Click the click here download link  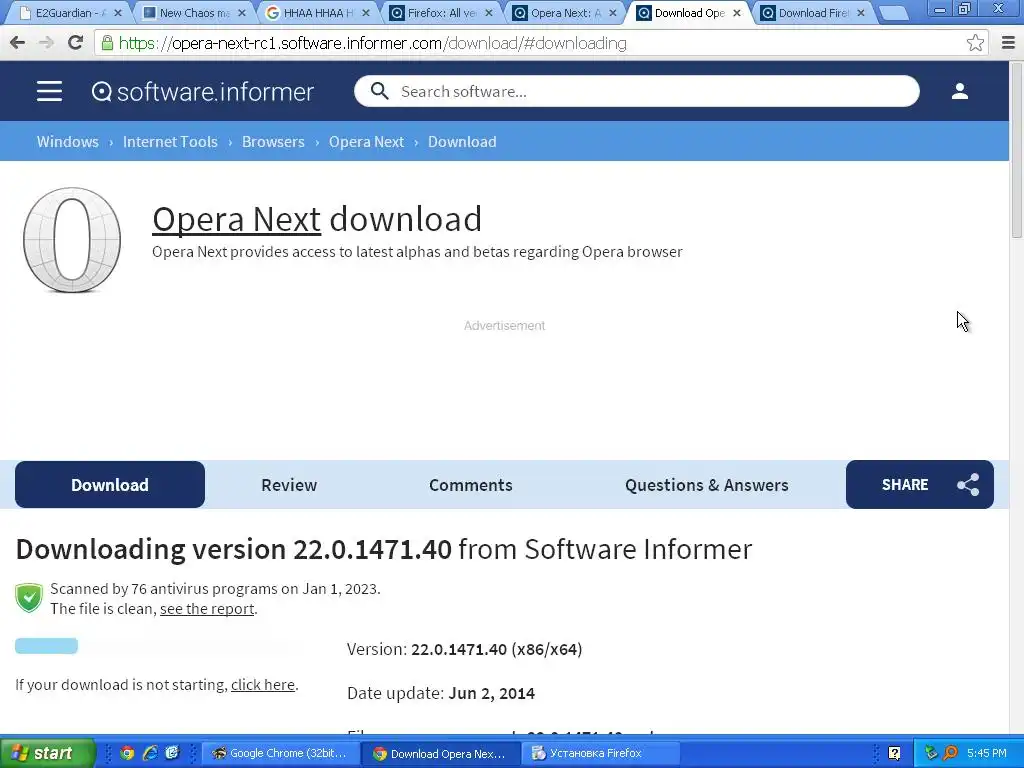(263, 684)
